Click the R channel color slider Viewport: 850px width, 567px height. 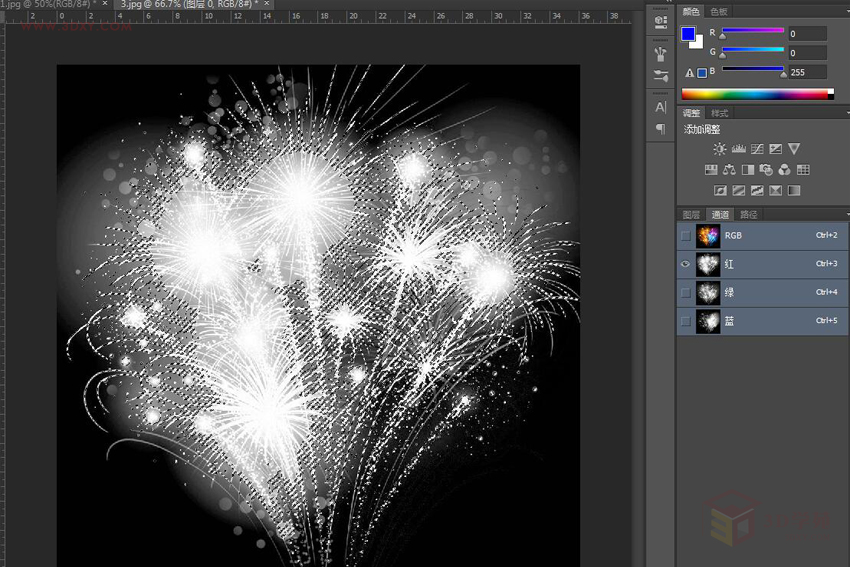[752, 31]
